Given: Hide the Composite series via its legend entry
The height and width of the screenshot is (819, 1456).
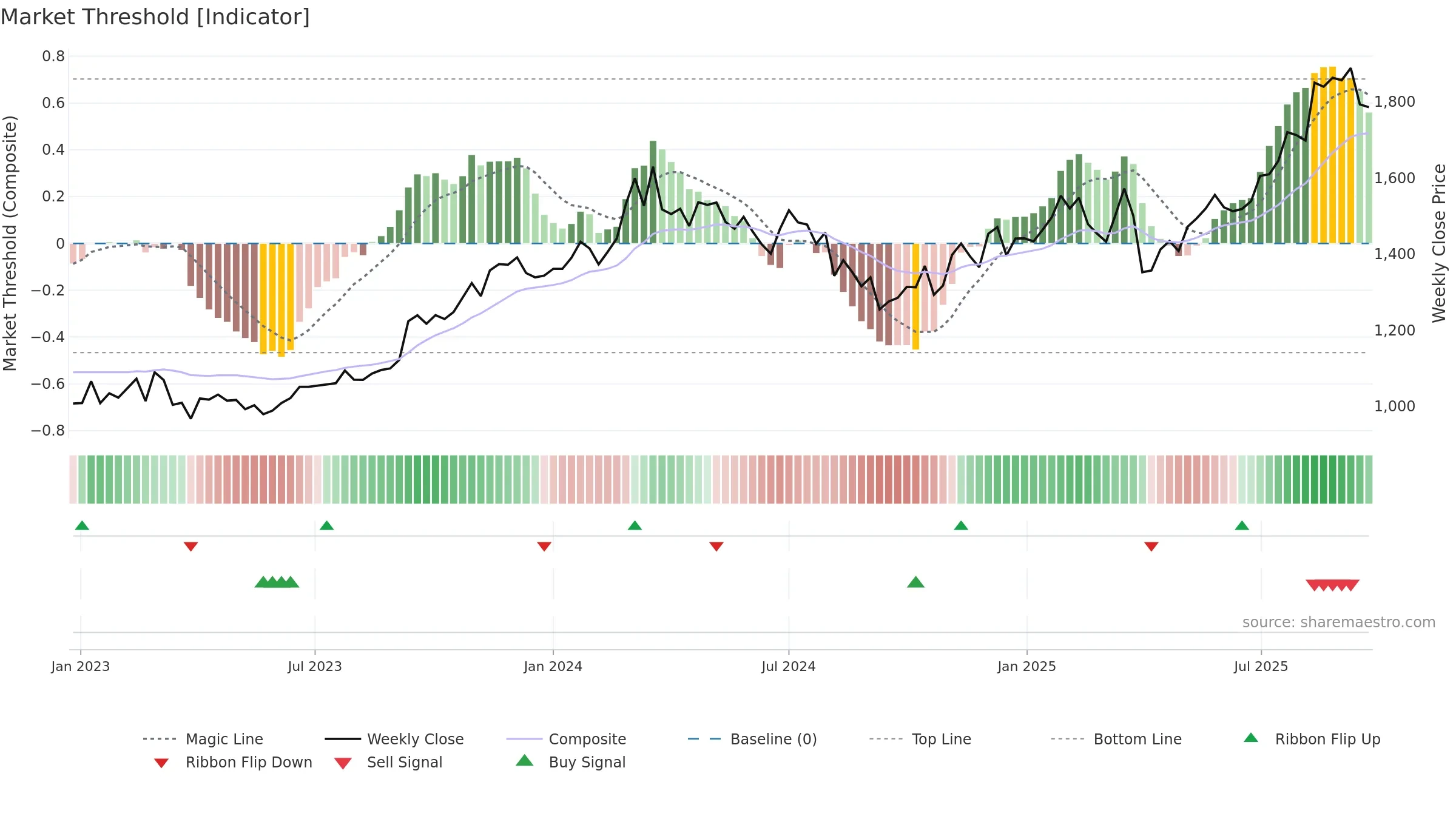Looking at the screenshot, I should point(566,739).
